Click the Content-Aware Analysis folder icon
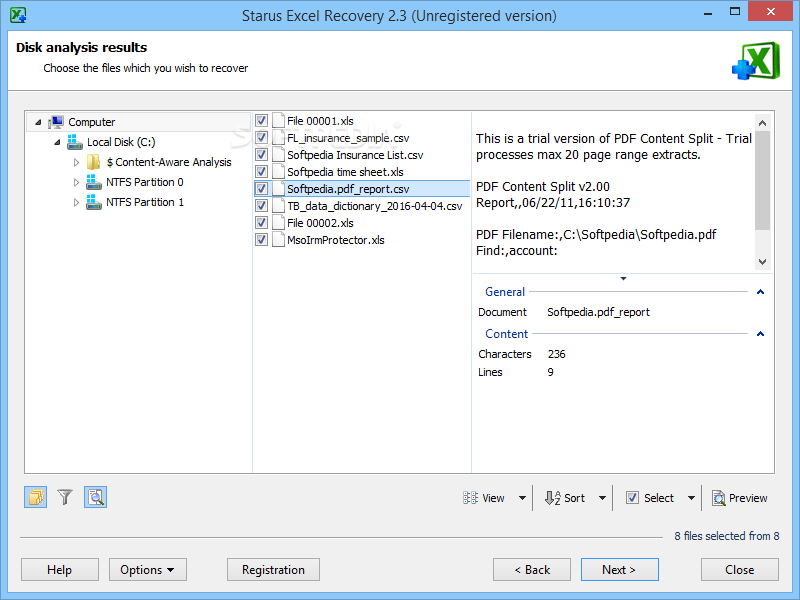Image resolution: width=800 pixels, height=600 pixels. pos(94,162)
